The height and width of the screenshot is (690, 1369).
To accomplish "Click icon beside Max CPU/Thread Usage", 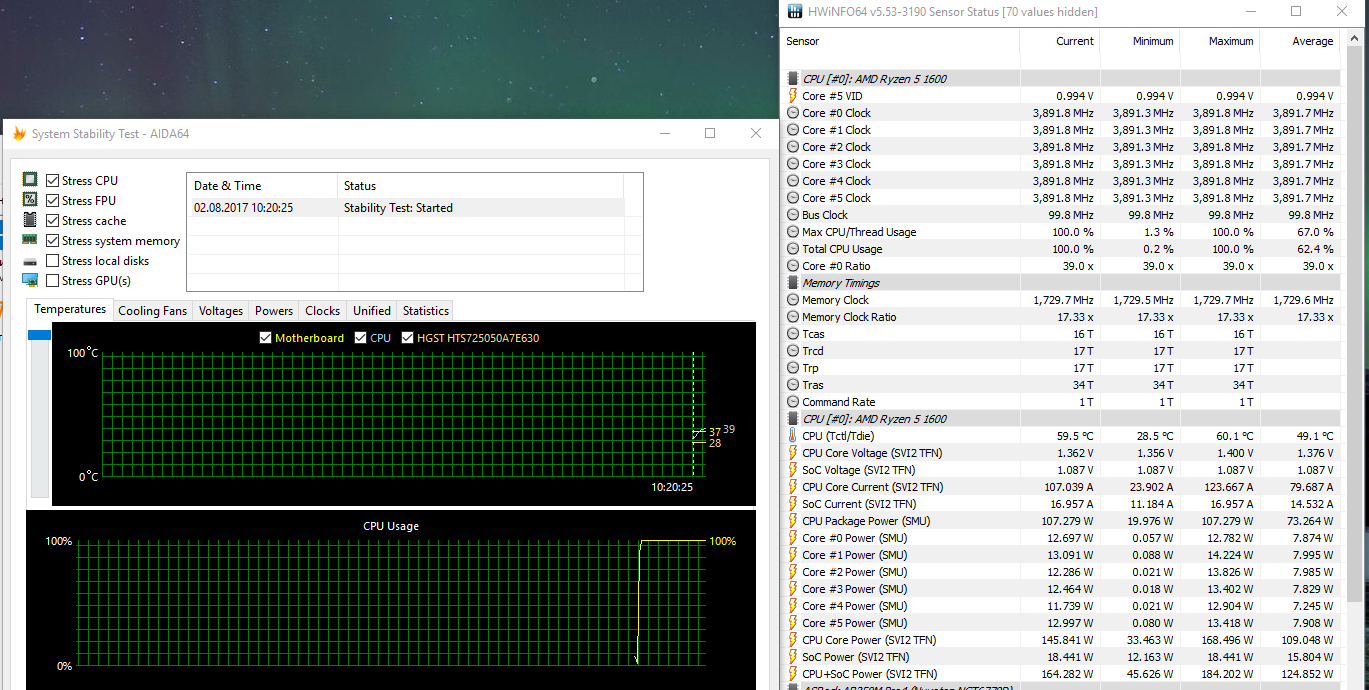I will tap(793, 232).
